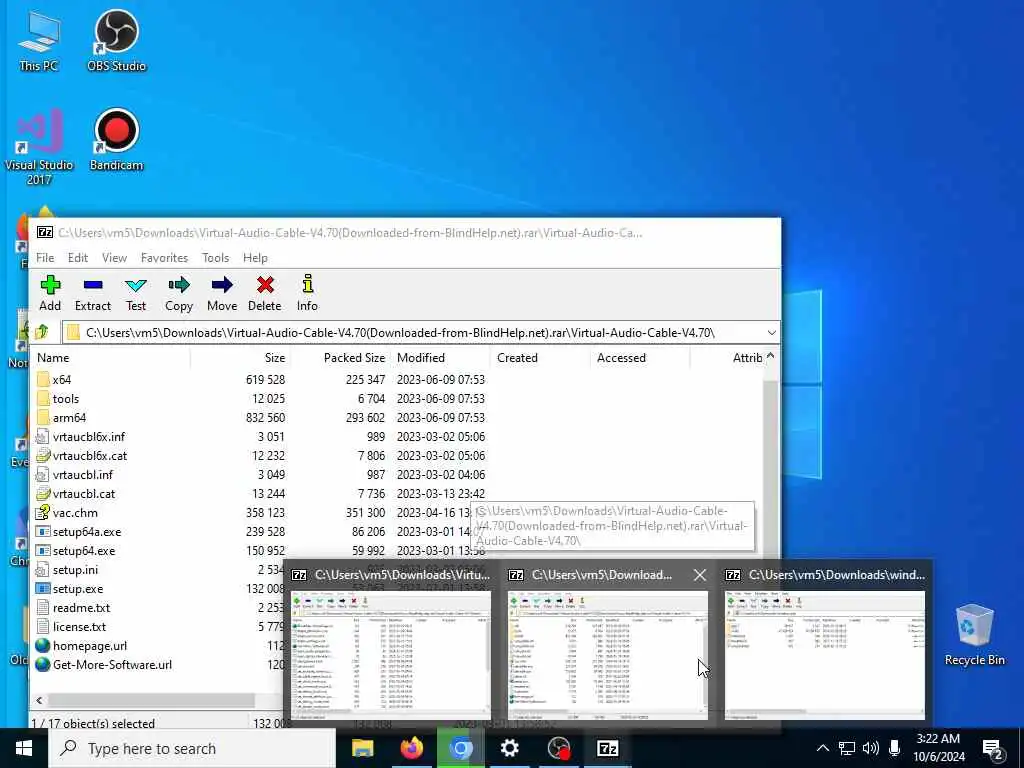Show hidden system tray icons
This screenshot has width=1024, height=768.
[x=823, y=748]
